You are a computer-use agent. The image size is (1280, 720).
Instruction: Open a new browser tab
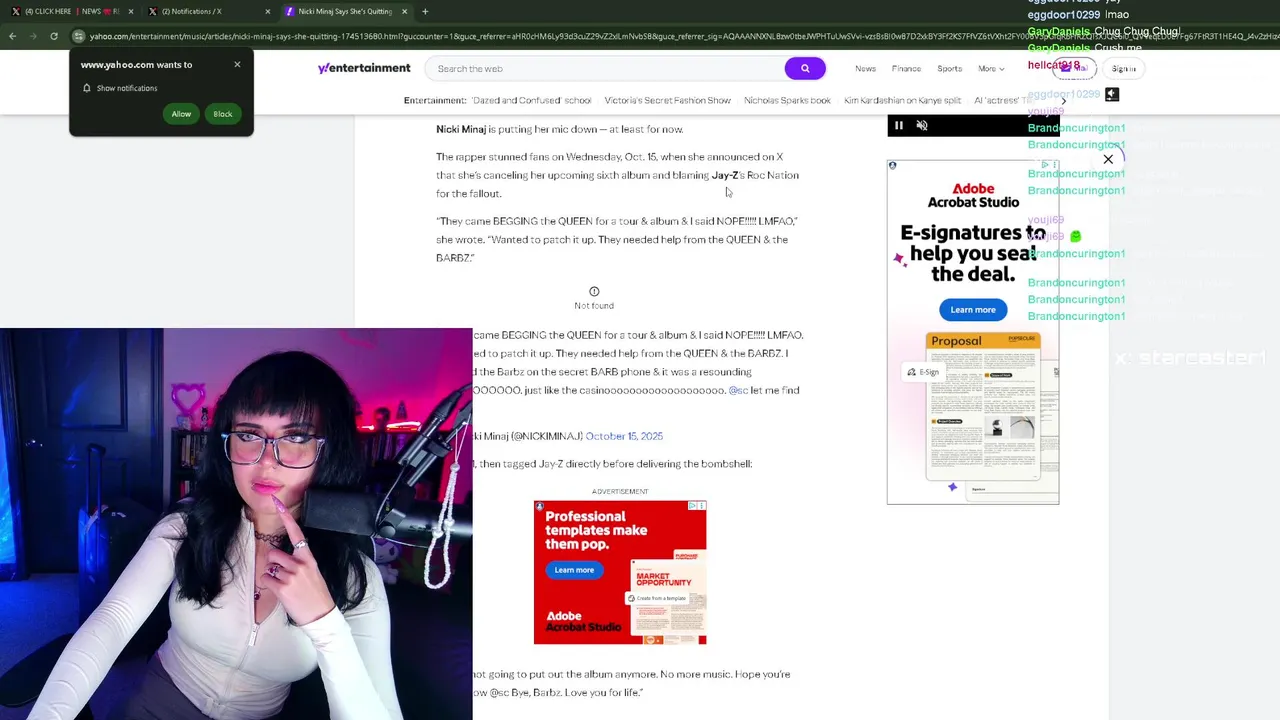[x=425, y=11]
